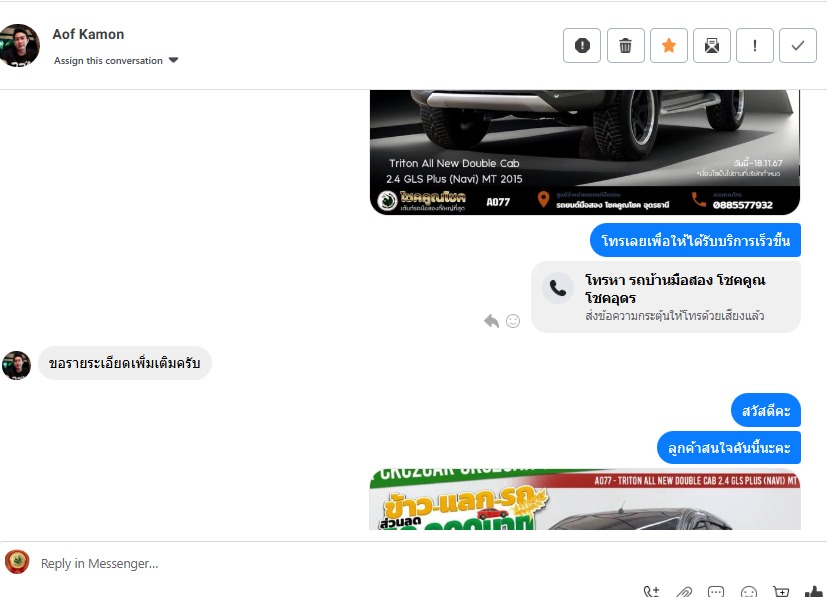Reply to call prompt message with arrow icon
The height and width of the screenshot is (597, 827).
click(491, 321)
